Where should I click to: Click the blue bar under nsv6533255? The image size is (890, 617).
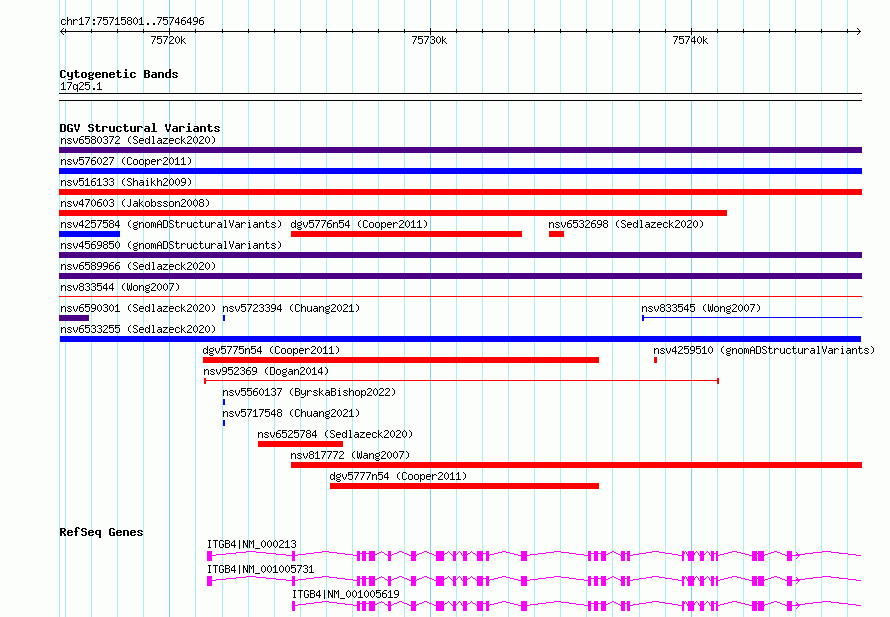point(460,339)
